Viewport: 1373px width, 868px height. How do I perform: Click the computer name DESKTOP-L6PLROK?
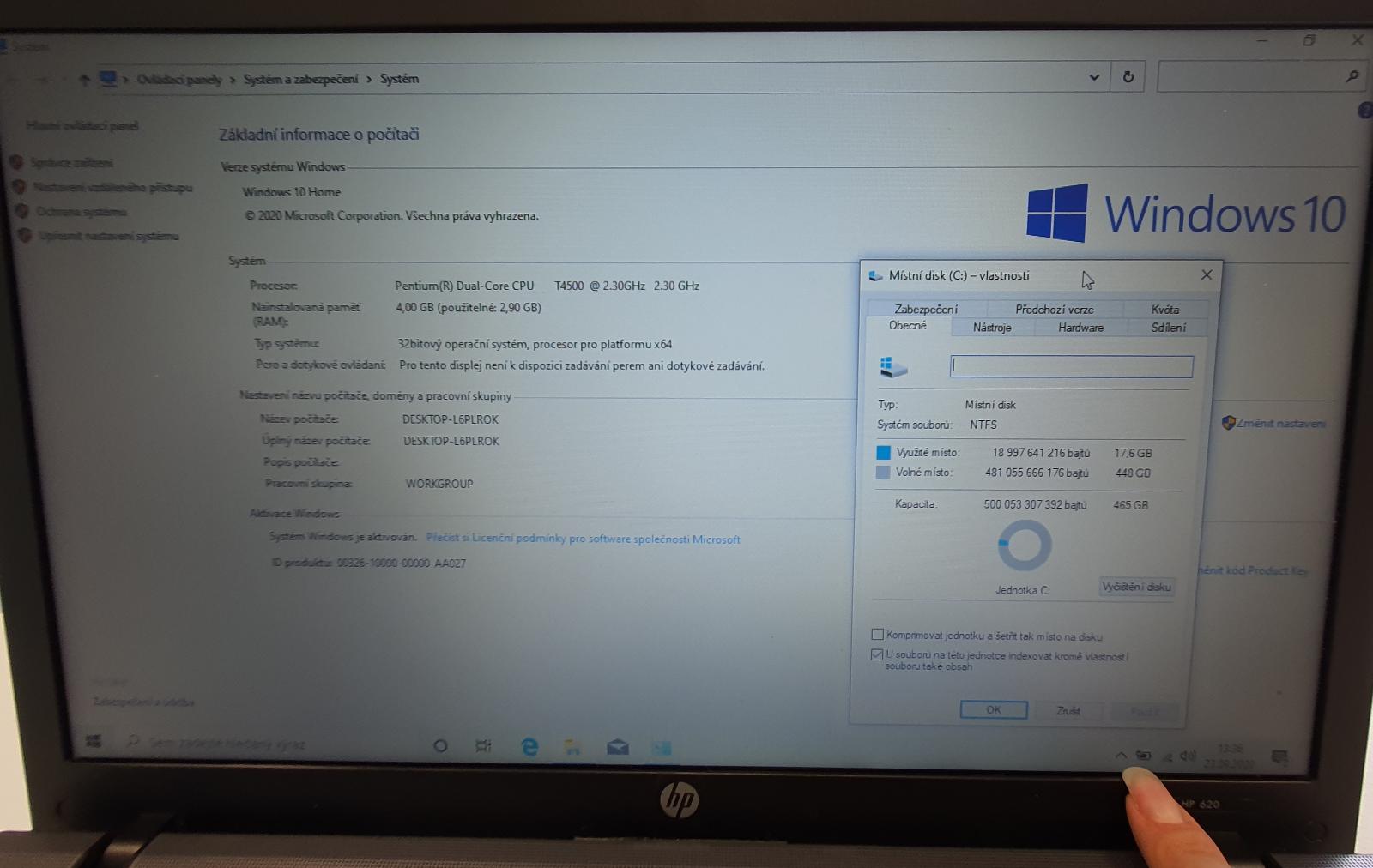click(451, 419)
